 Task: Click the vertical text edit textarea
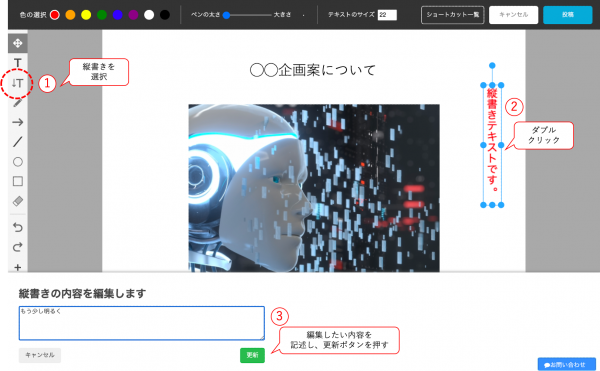142,323
